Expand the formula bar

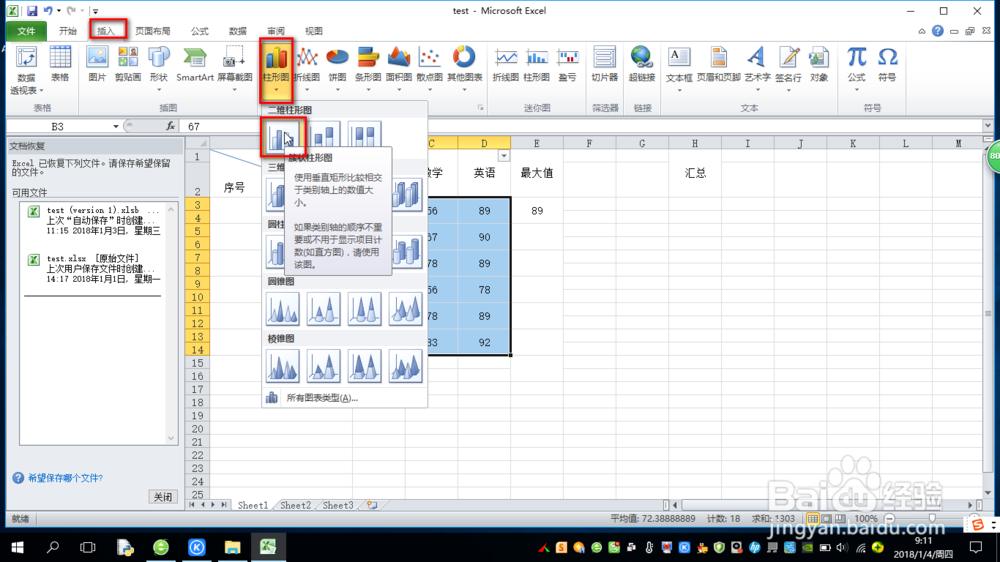click(x=987, y=126)
